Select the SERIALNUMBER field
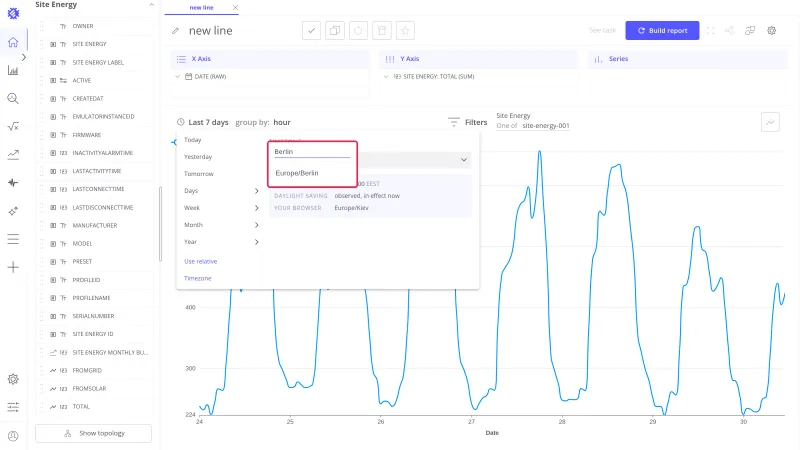 pyautogui.click(x=93, y=316)
